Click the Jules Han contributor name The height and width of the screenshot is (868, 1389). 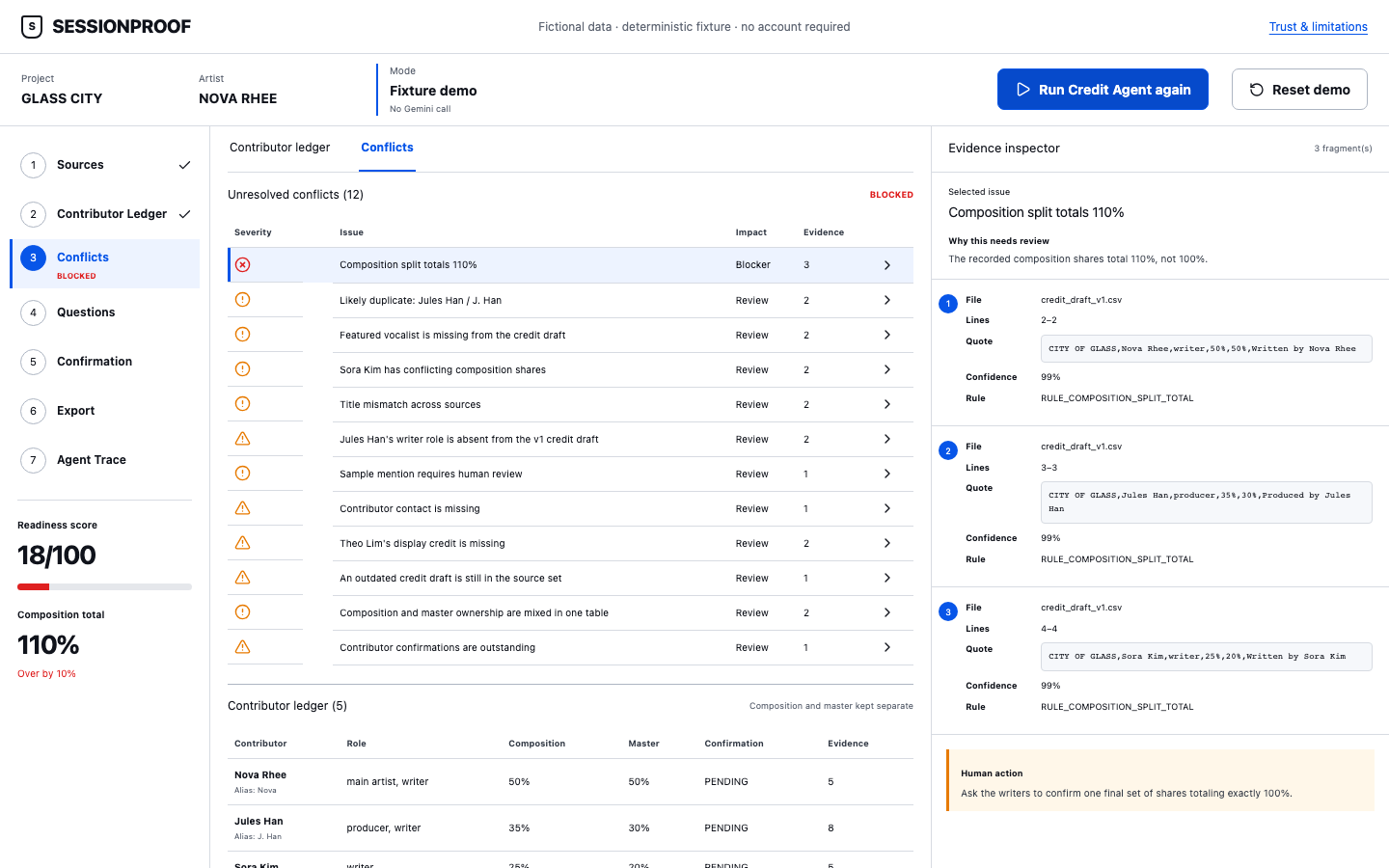[x=259, y=821]
